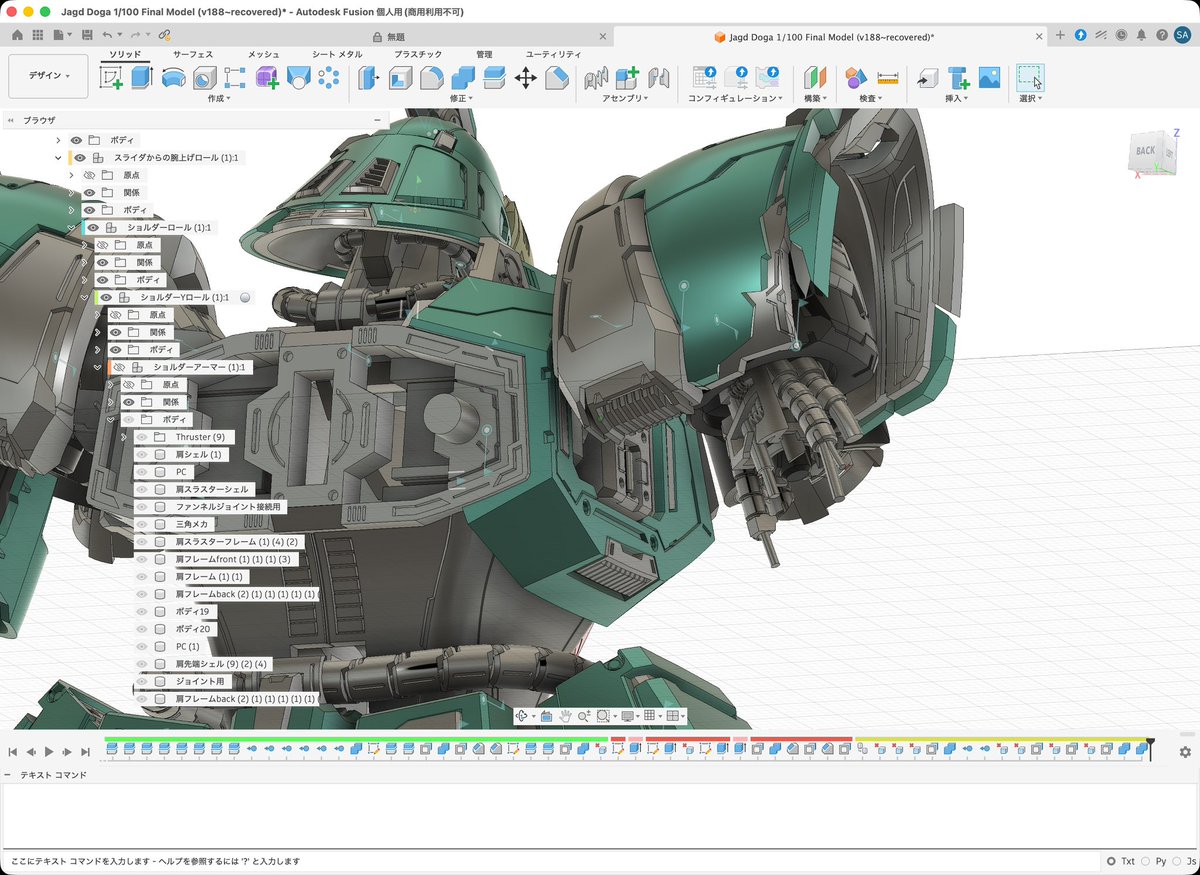1200x875 pixels.
Task: Pick the Hole tool icon
Action: [204, 78]
